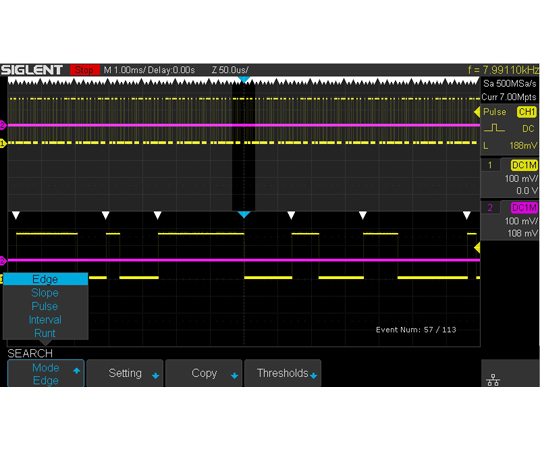Click the CH1 trigger source label
This screenshot has width=540, height=450.
pos(527,112)
